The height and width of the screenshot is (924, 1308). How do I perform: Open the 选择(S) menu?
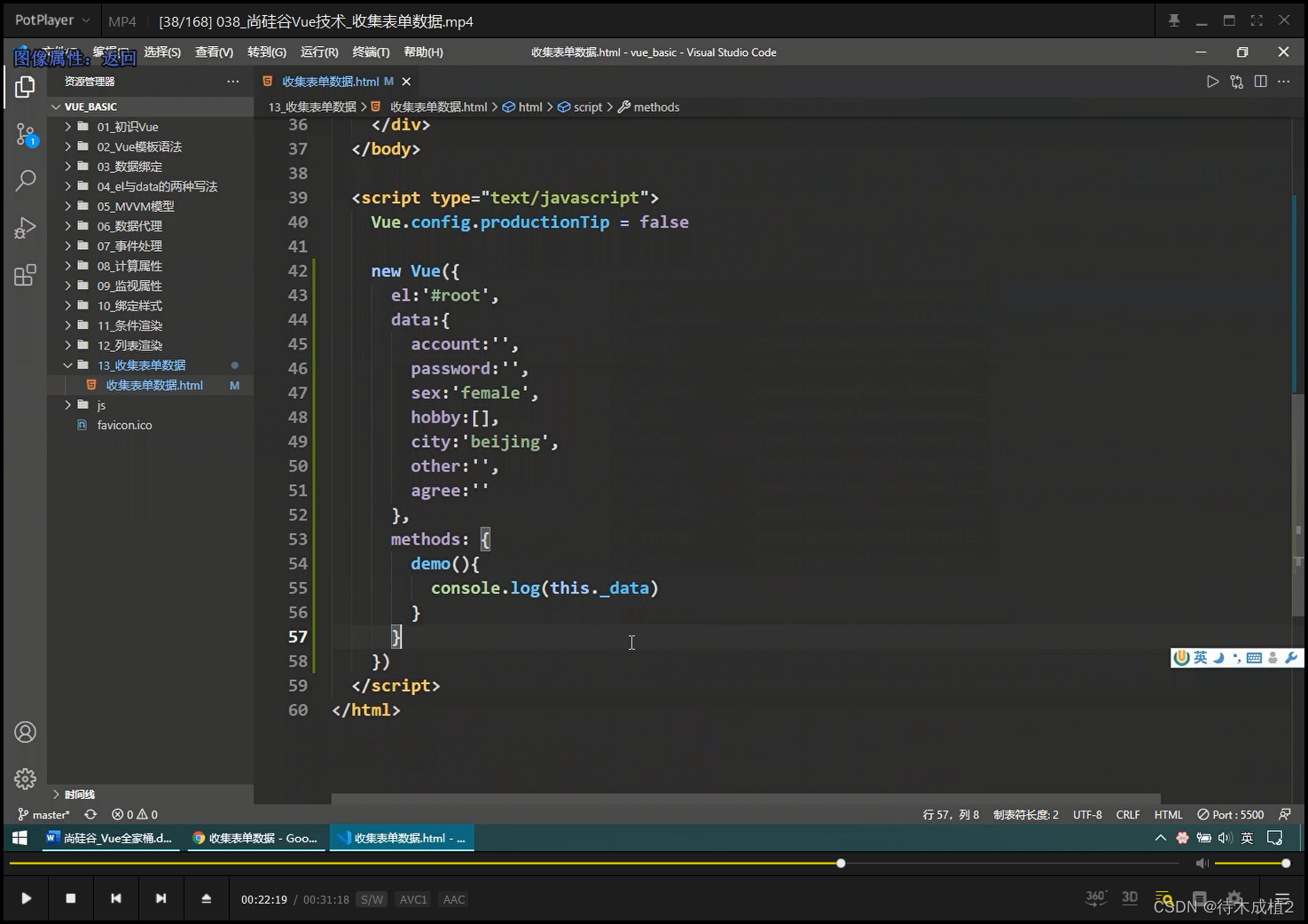162,52
